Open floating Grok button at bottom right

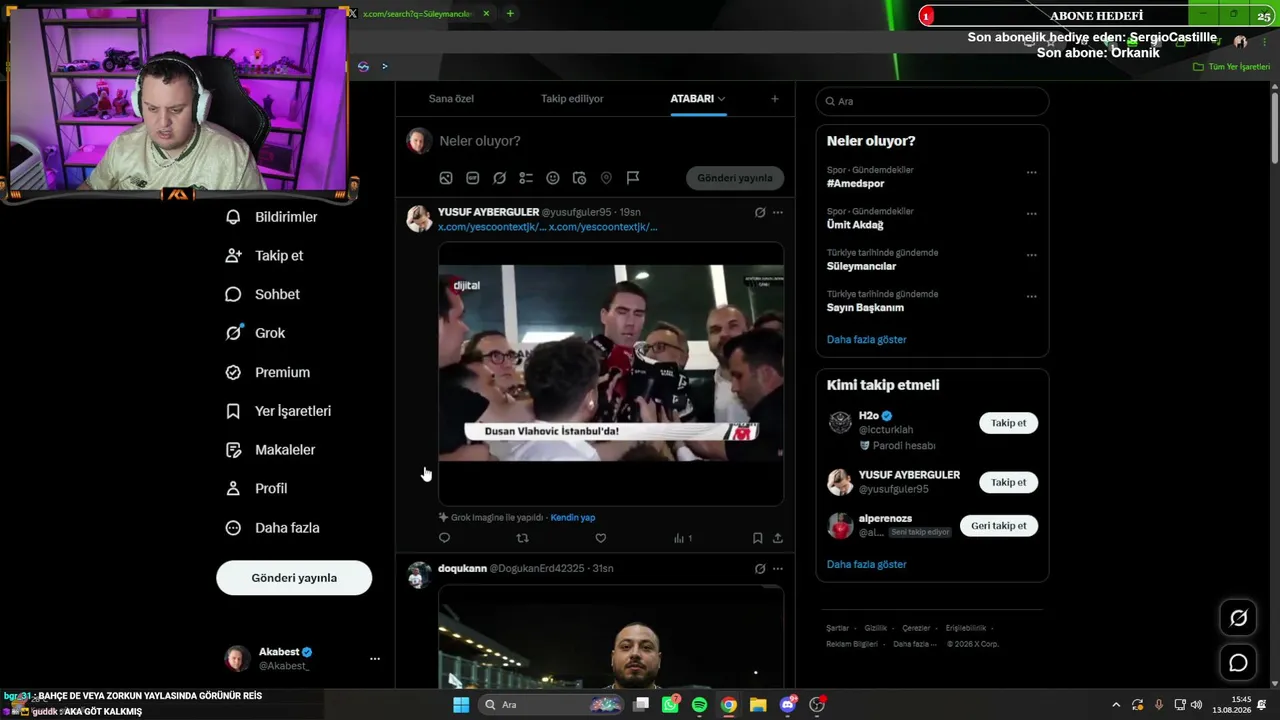coord(1238,618)
